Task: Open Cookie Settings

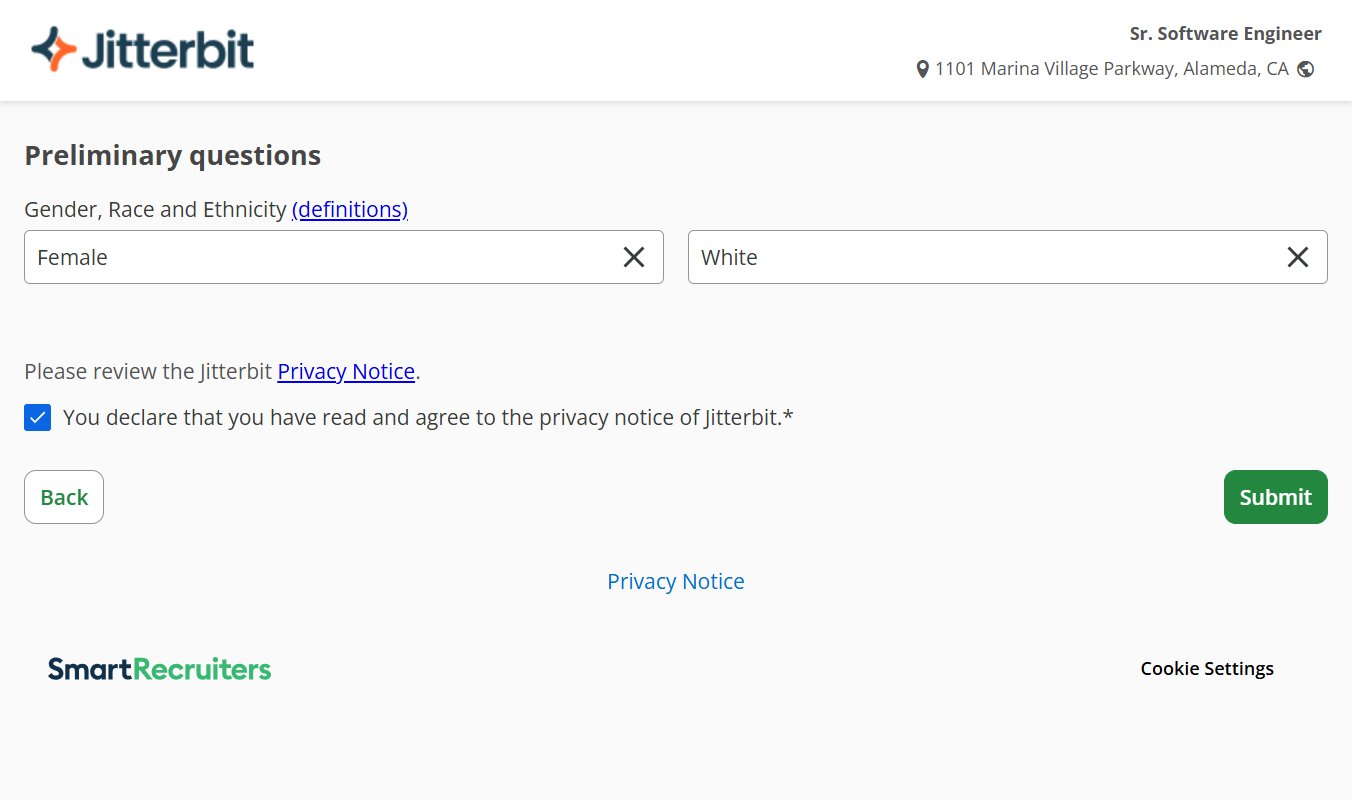Action: coord(1207,669)
